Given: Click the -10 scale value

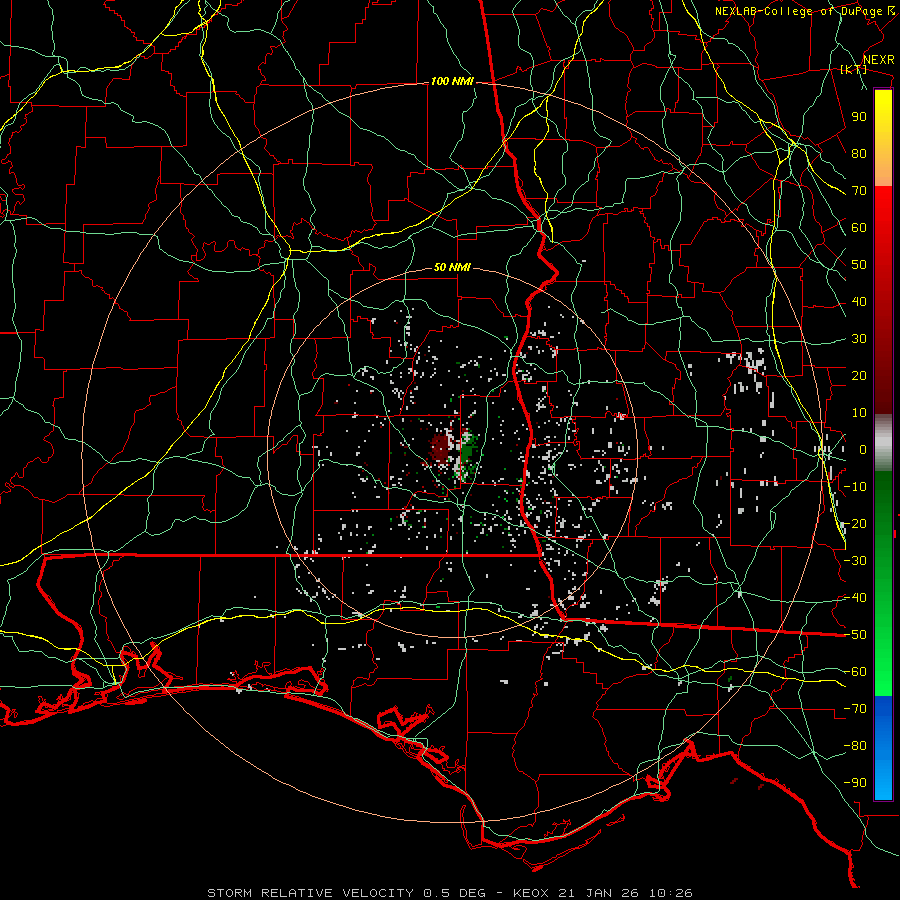Looking at the screenshot, I should point(856,487).
